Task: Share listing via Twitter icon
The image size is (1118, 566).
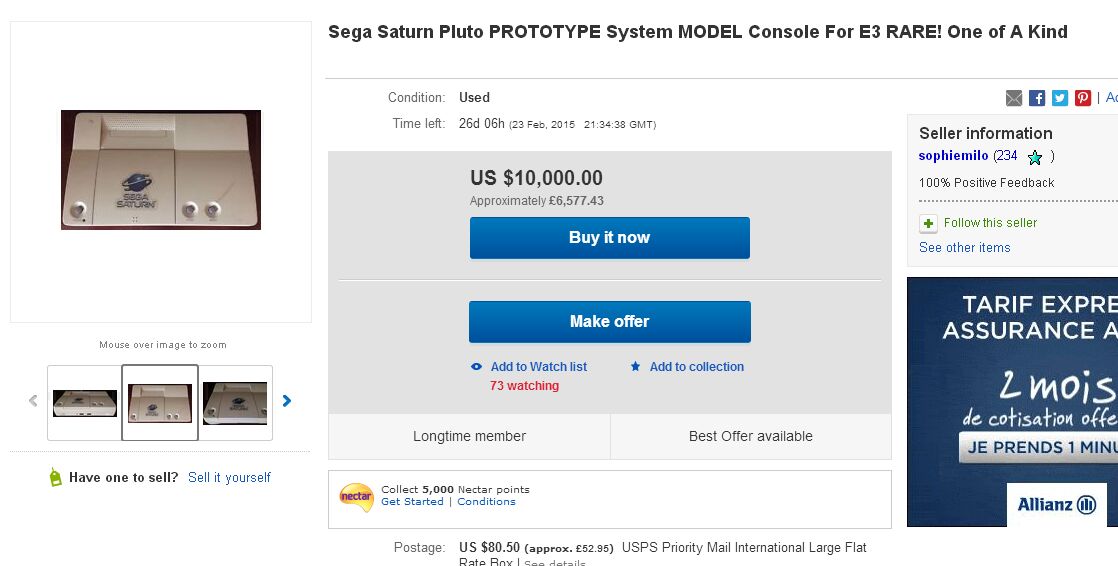Action: [1060, 98]
